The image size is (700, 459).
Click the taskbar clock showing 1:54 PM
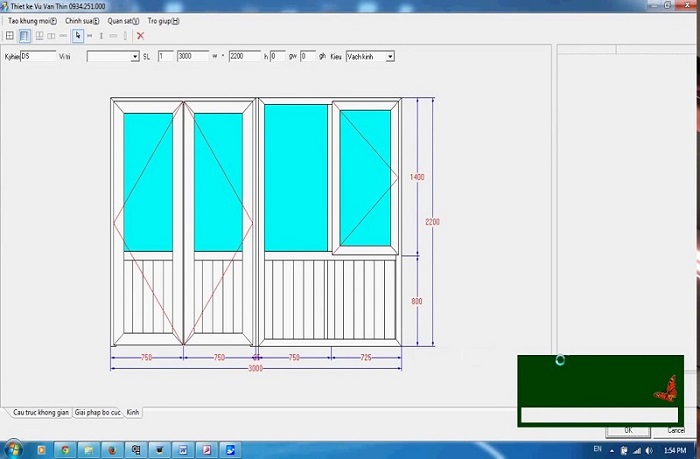point(675,450)
